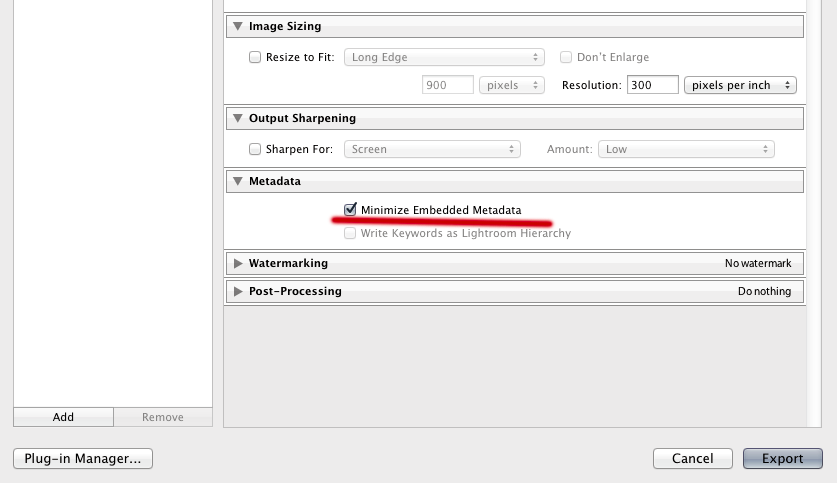The width and height of the screenshot is (837, 483).
Task: Click the Resolution input field
Action: point(652,85)
